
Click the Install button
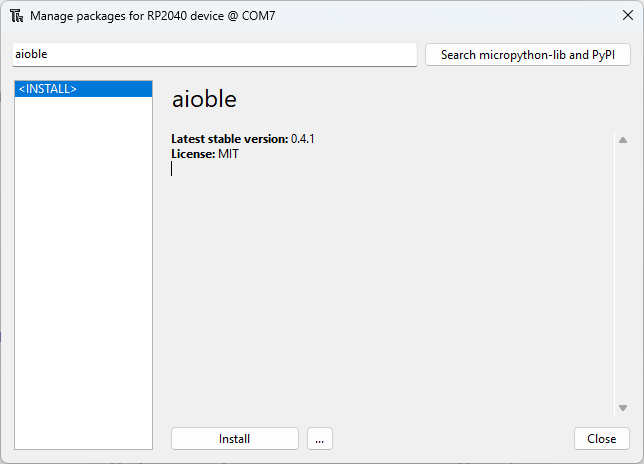[235, 439]
